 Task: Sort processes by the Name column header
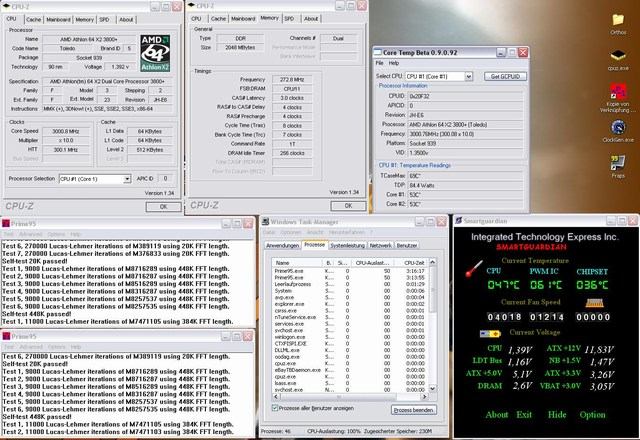[x=298, y=263]
